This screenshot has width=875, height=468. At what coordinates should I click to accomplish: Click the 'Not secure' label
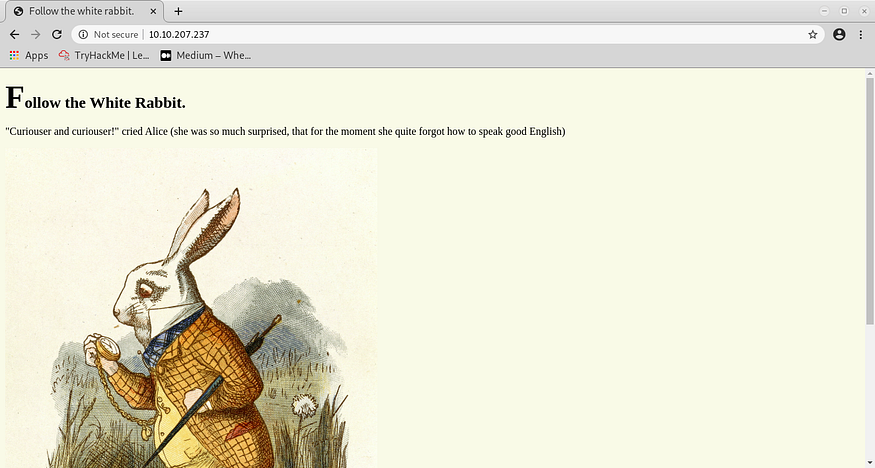click(116, 35)
